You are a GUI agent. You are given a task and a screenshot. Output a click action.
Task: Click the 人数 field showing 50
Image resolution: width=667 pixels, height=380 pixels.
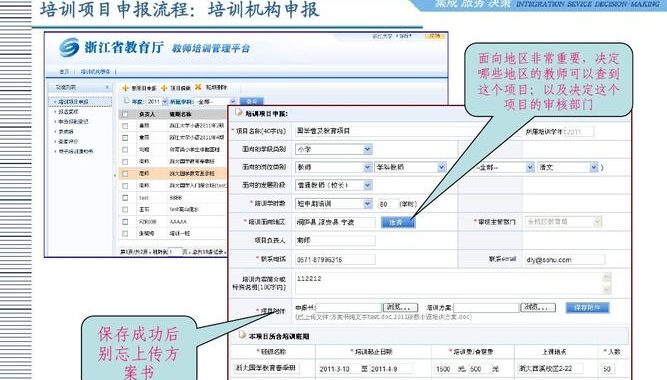coord(609,369)
